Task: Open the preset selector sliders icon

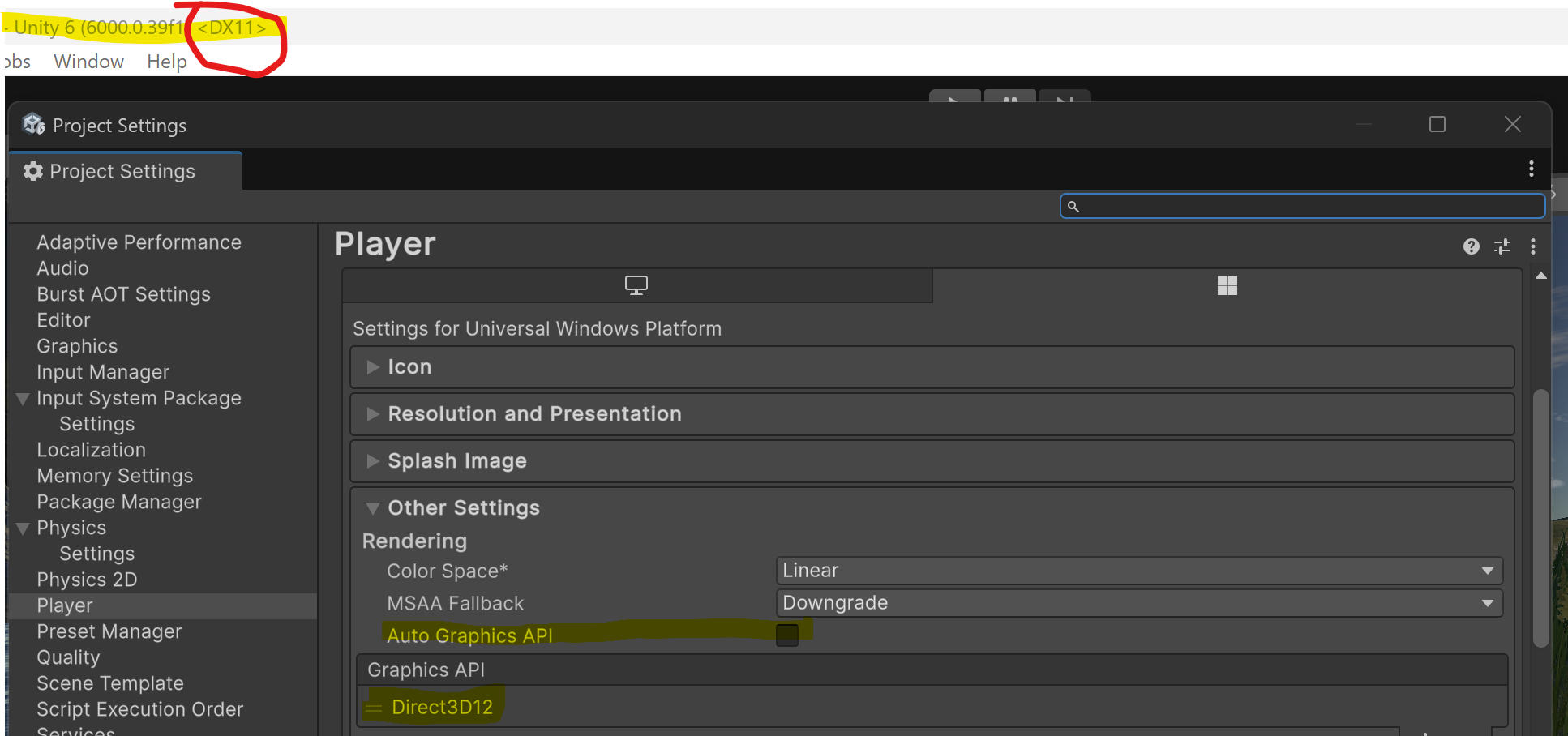Action: (x=1502, y=246)
